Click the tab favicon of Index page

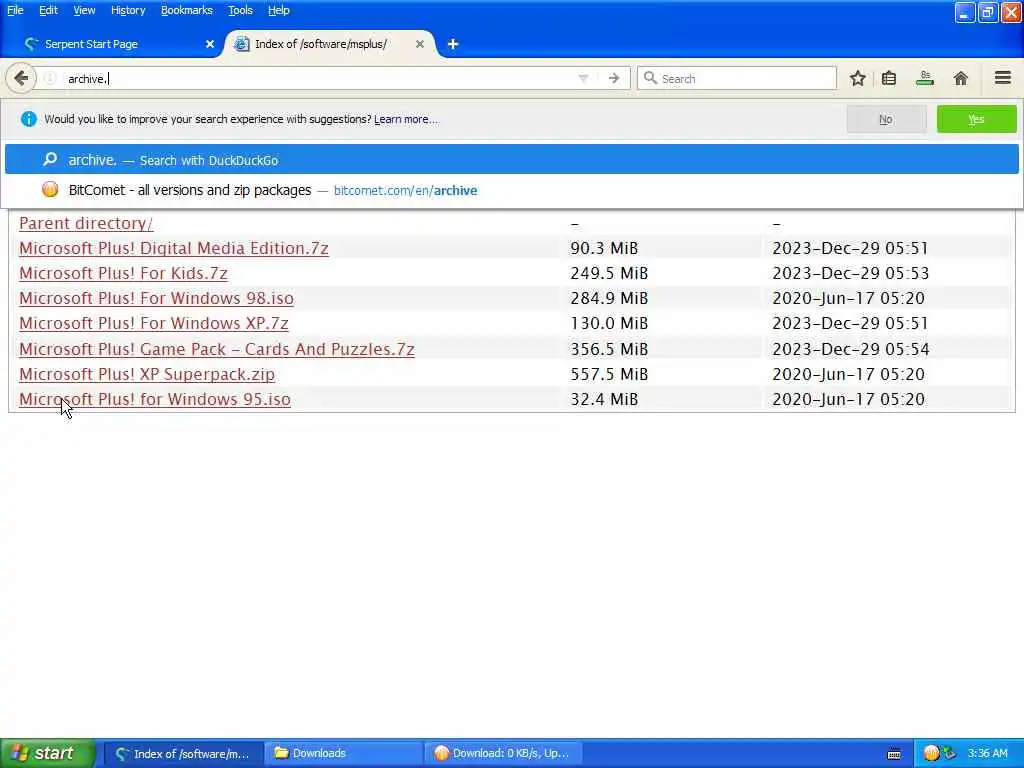tap(242, 44)
